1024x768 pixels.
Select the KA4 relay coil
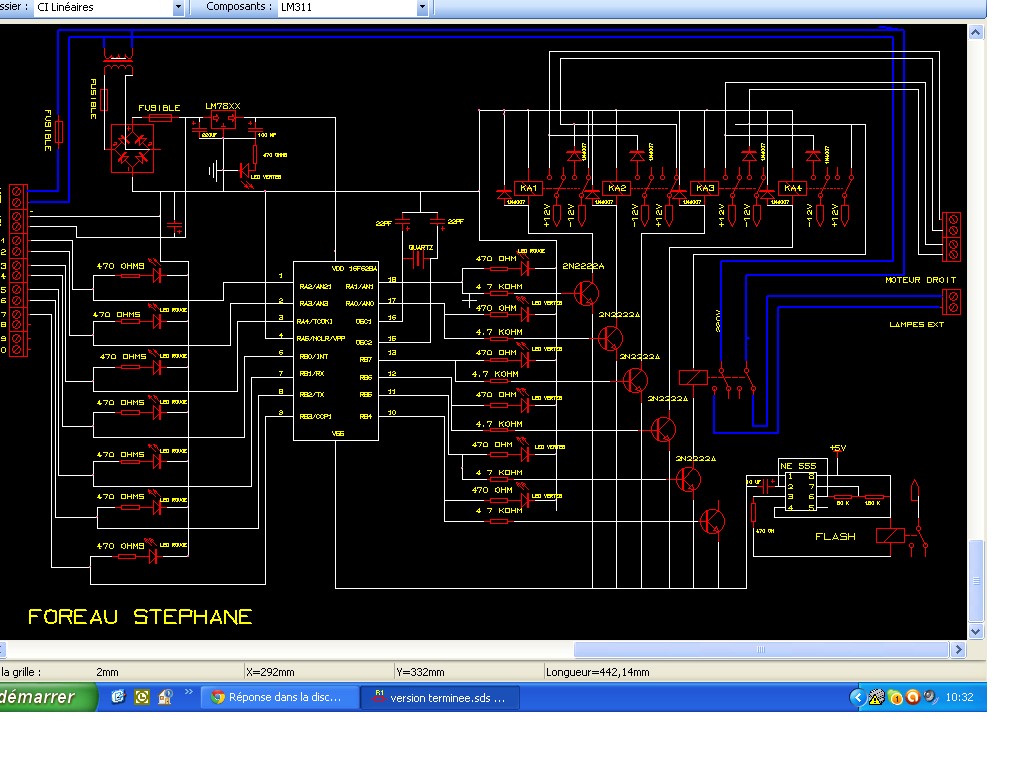[792, 188]
